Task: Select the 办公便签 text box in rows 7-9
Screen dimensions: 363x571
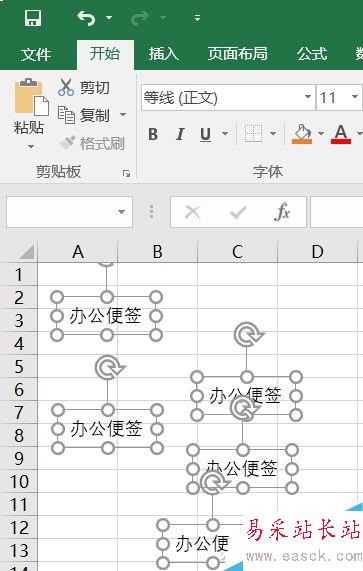Action: (x=107, y=429)
